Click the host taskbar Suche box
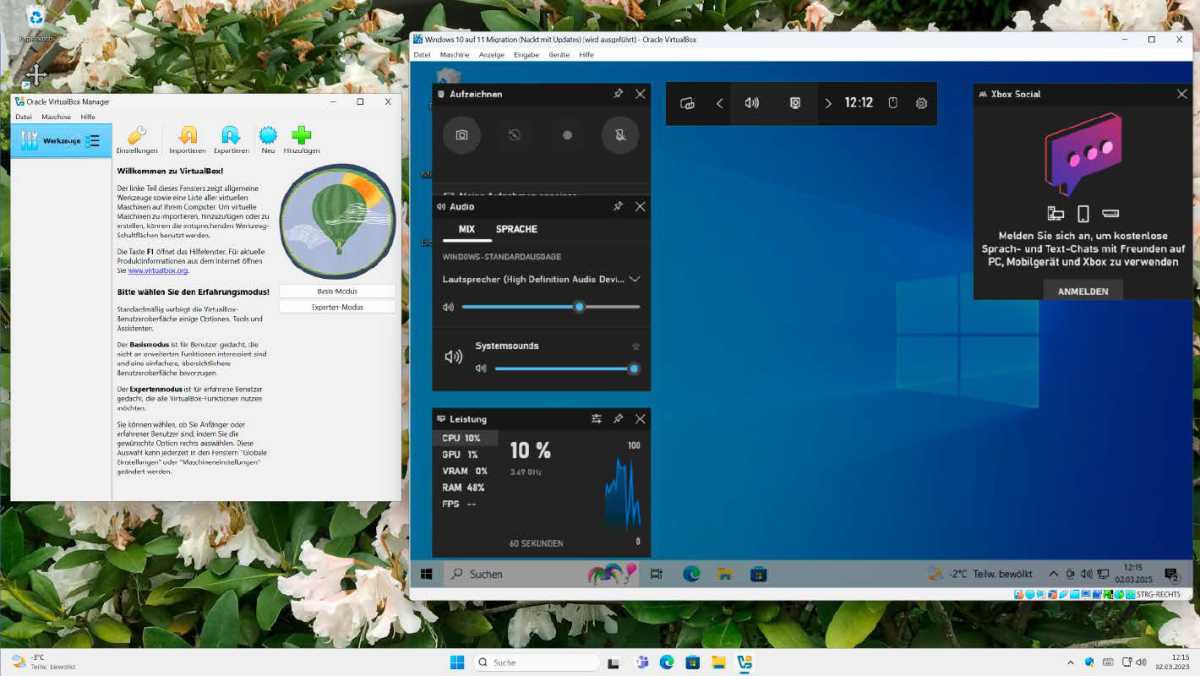Image resolution: width=1200 pixels, height=676 pixels. tap(537, 662)
